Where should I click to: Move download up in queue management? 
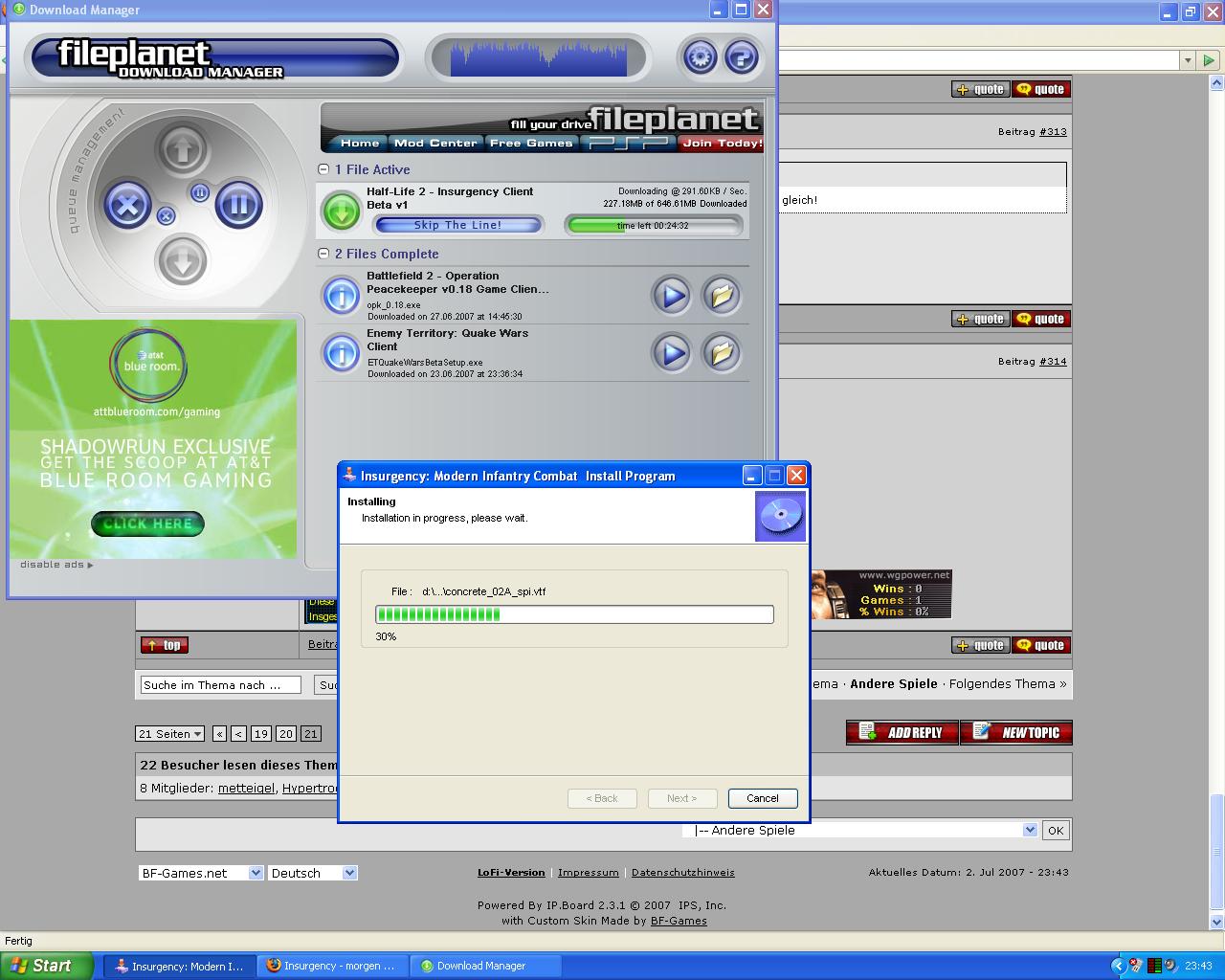pos(182,150)
